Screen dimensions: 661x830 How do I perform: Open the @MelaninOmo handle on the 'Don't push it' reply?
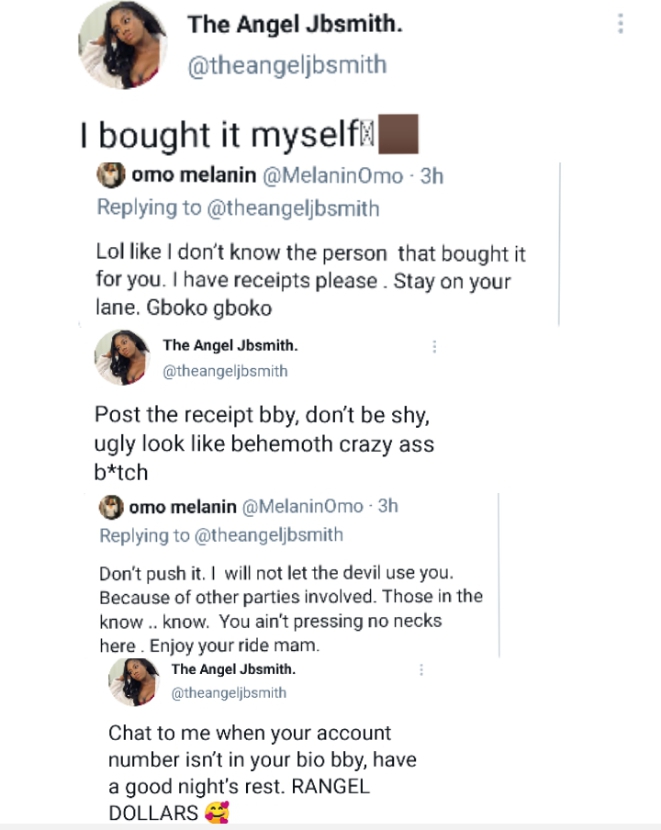(302, 506)
